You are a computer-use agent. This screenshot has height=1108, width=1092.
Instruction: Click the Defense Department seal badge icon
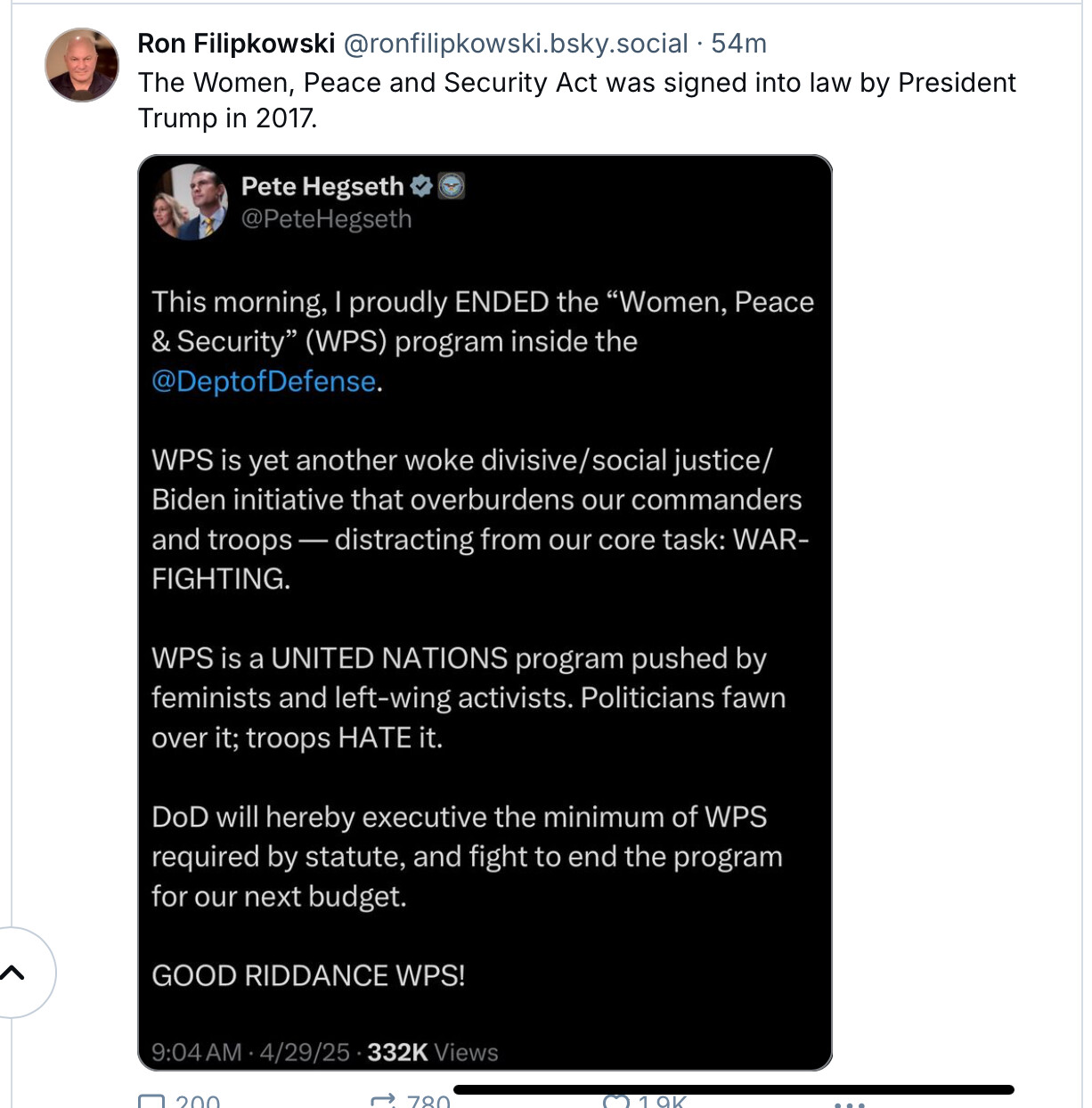point(452,186)
